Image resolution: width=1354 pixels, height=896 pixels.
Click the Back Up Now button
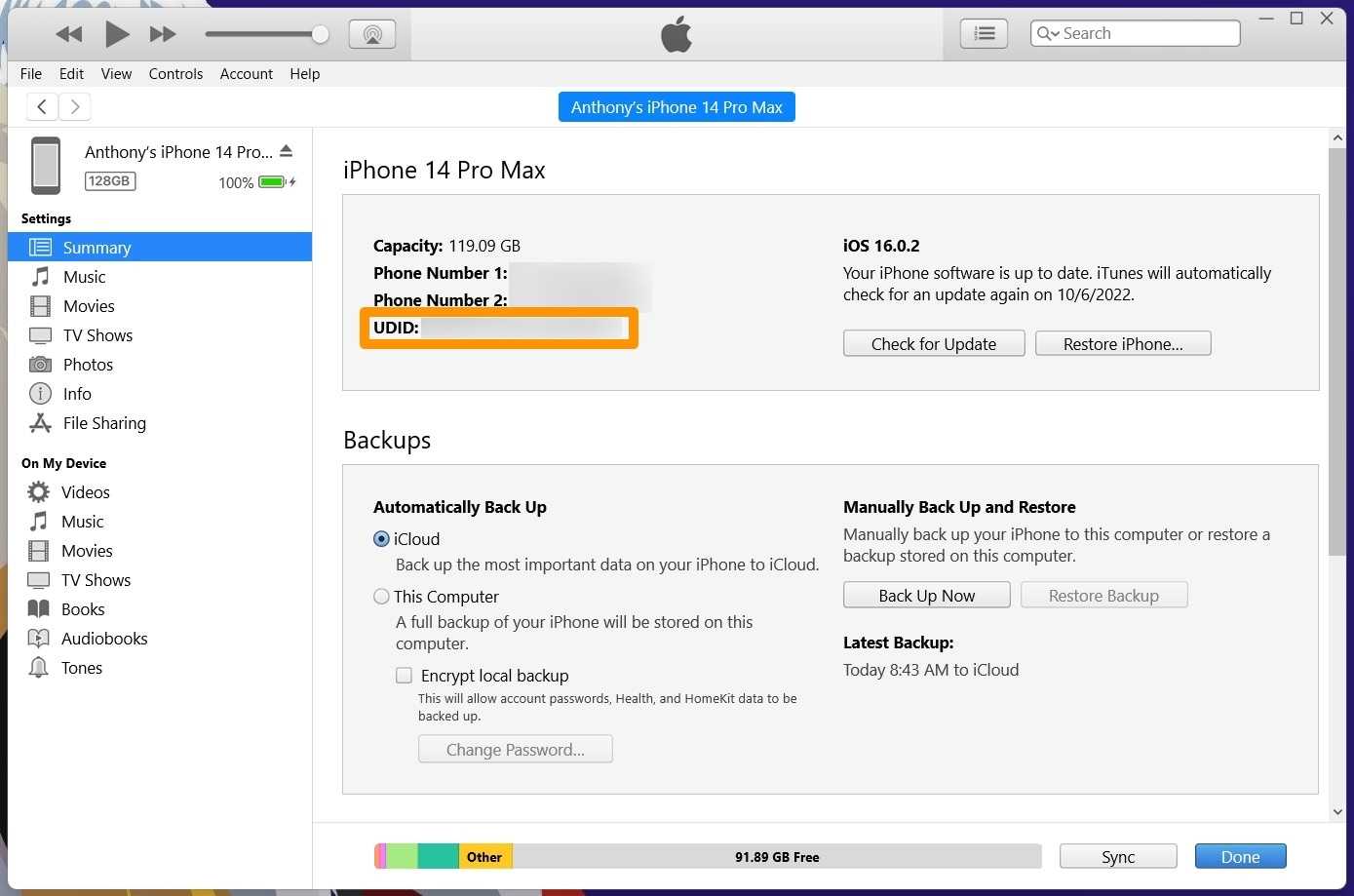(926, 596)
